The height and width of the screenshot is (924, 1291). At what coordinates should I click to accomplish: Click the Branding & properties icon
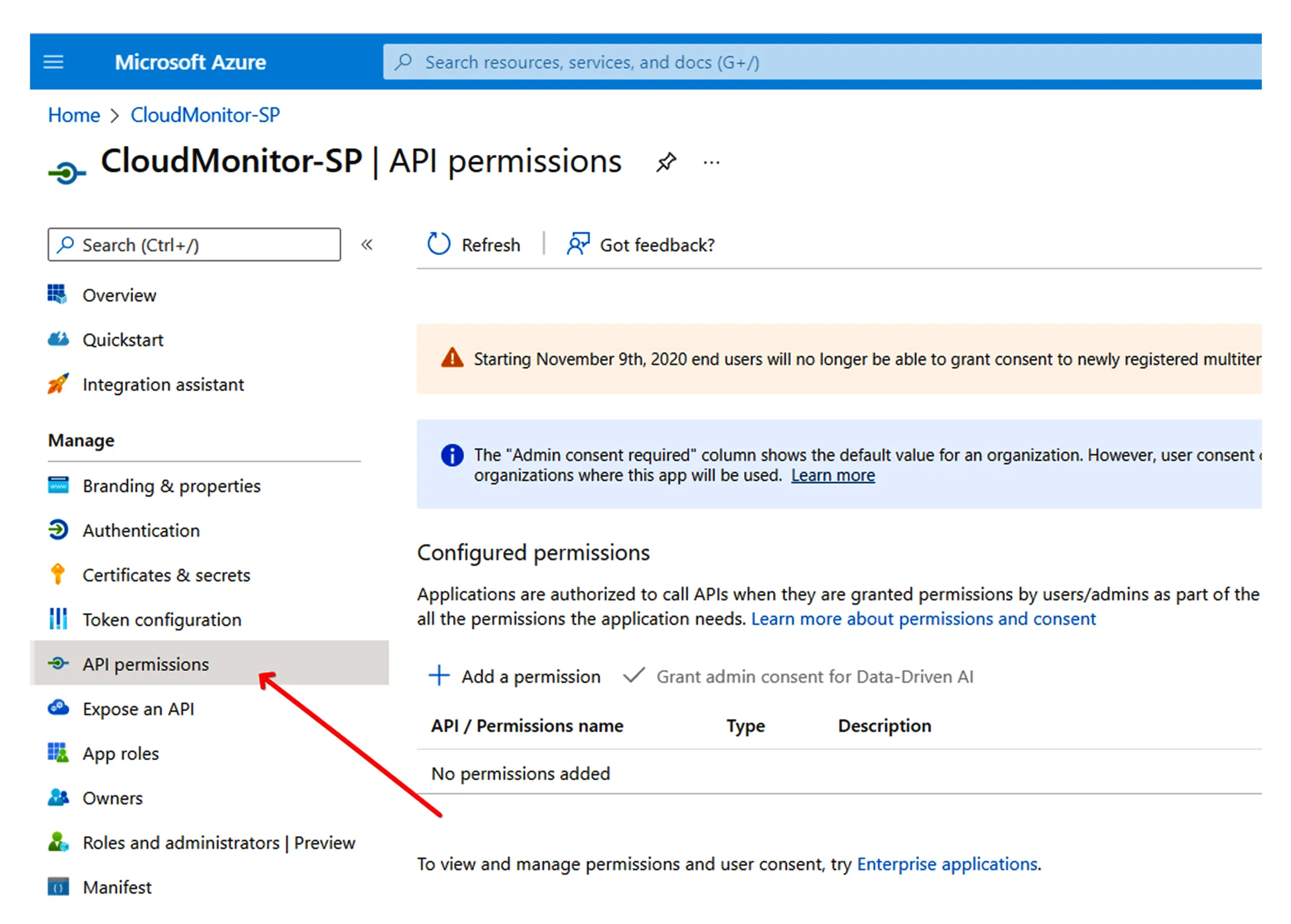tap(58, 485)
